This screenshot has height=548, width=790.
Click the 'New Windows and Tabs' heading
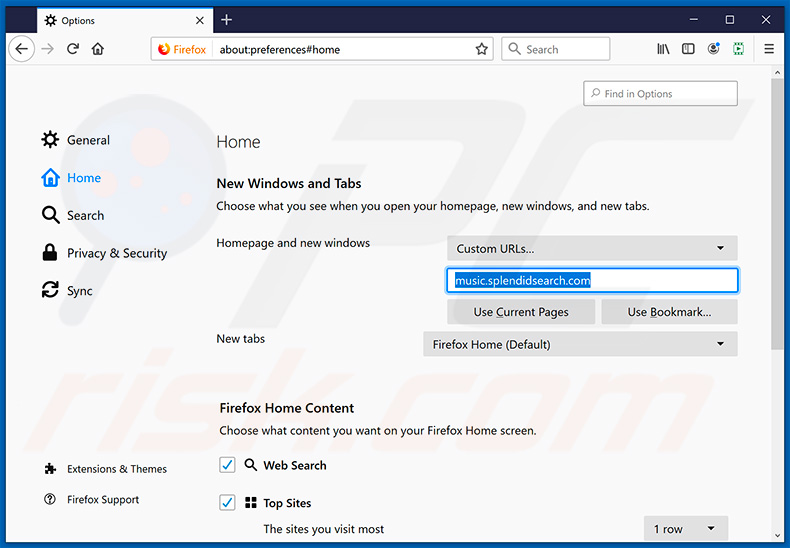(x=289, y=183)
